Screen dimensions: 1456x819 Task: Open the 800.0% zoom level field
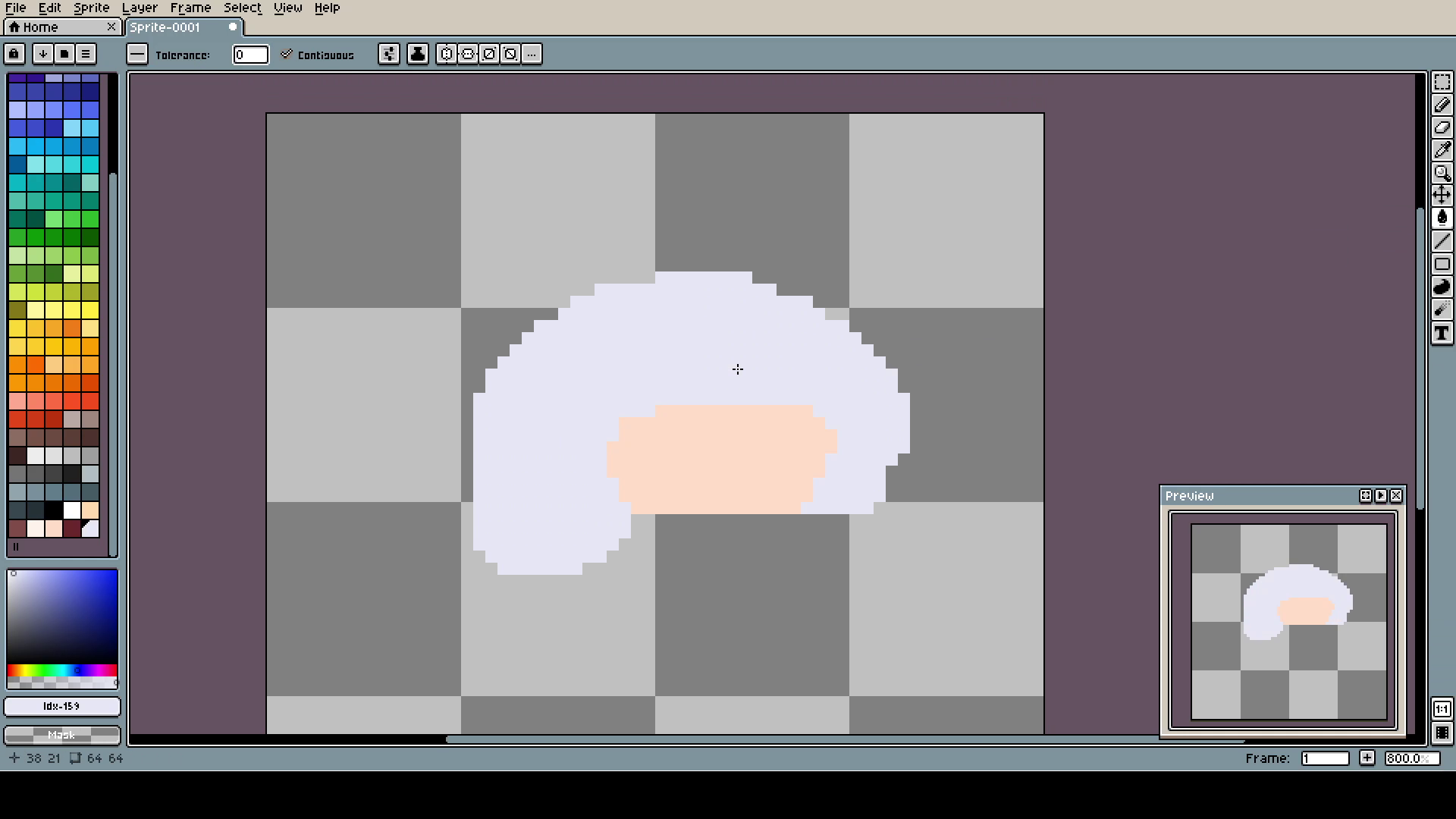point(1412,758)
